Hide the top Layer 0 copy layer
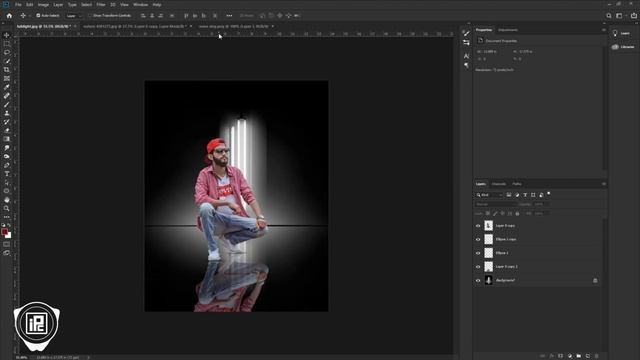This screenshot has height=360, width=640. 478,226
